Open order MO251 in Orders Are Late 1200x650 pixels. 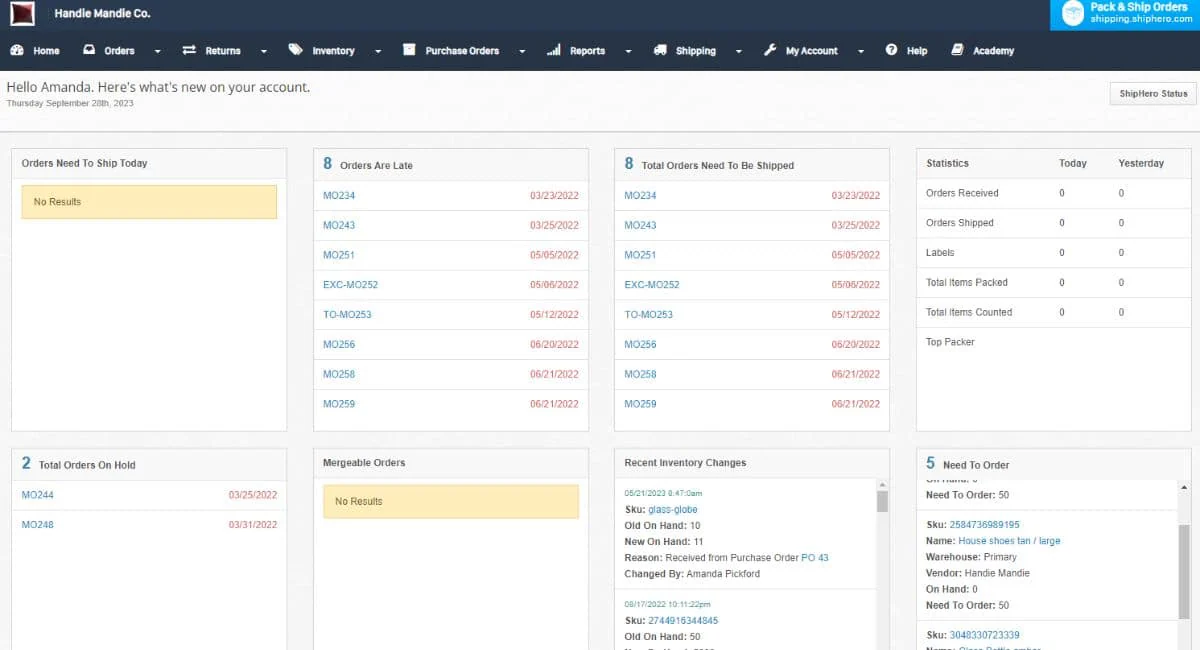click(x=339, y=255)
